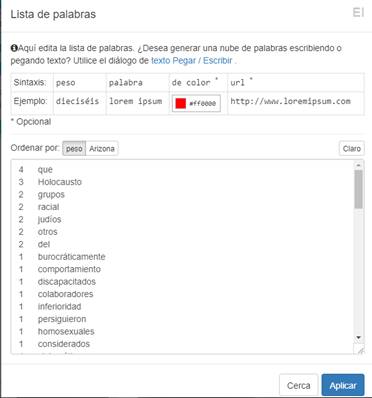Click the word list scrollbar thumb
Image resolution: width=372 pixels, height=398 pixels.
coord(358,189)
